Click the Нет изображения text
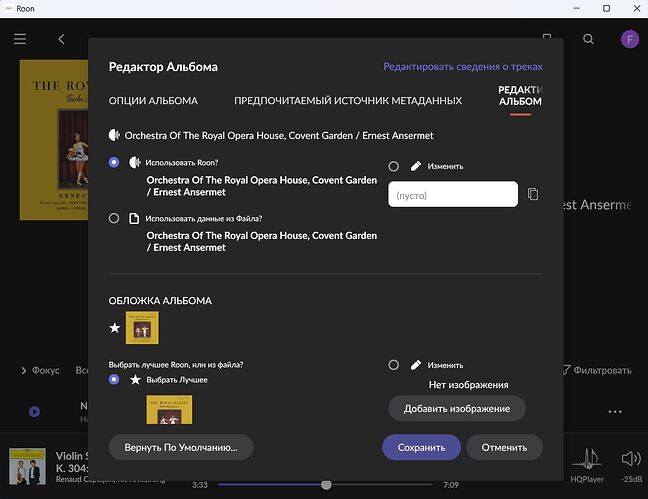This screenshot has width=648, height=499. coord(469,385)
